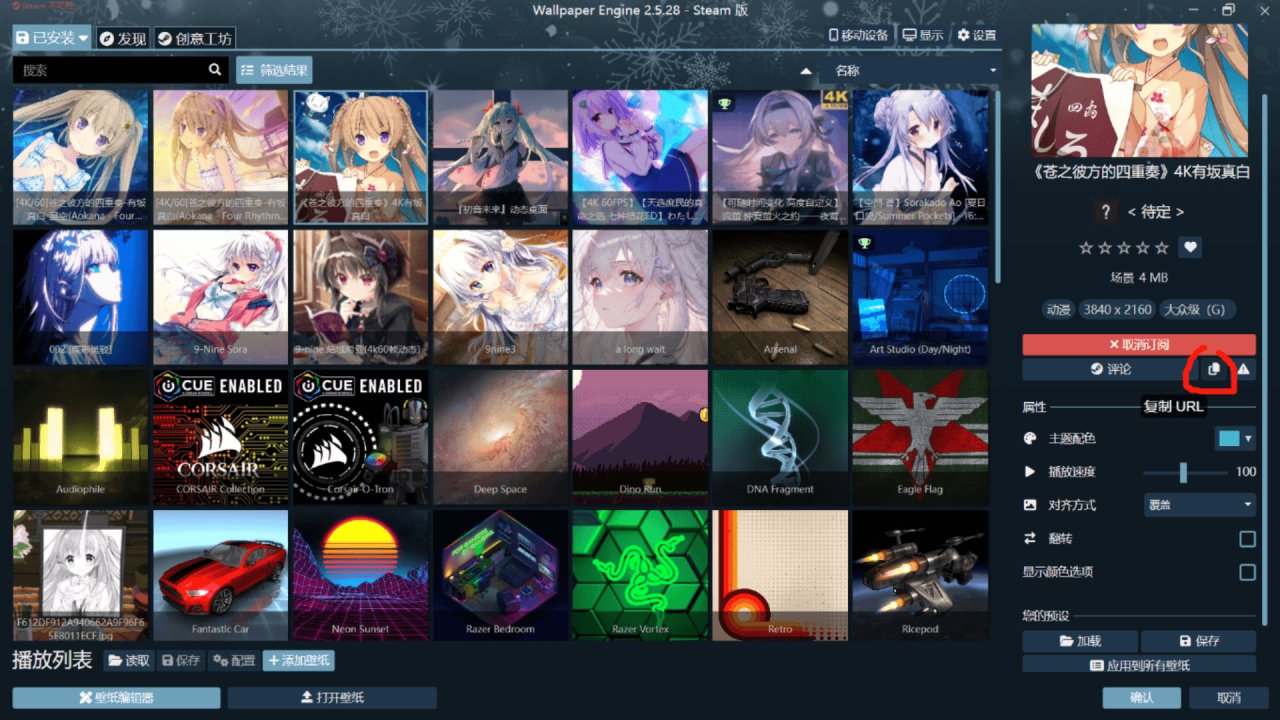Select the Retro wallpaper
The width and height of the screenshot is (1280, 720).
point(780,575)
